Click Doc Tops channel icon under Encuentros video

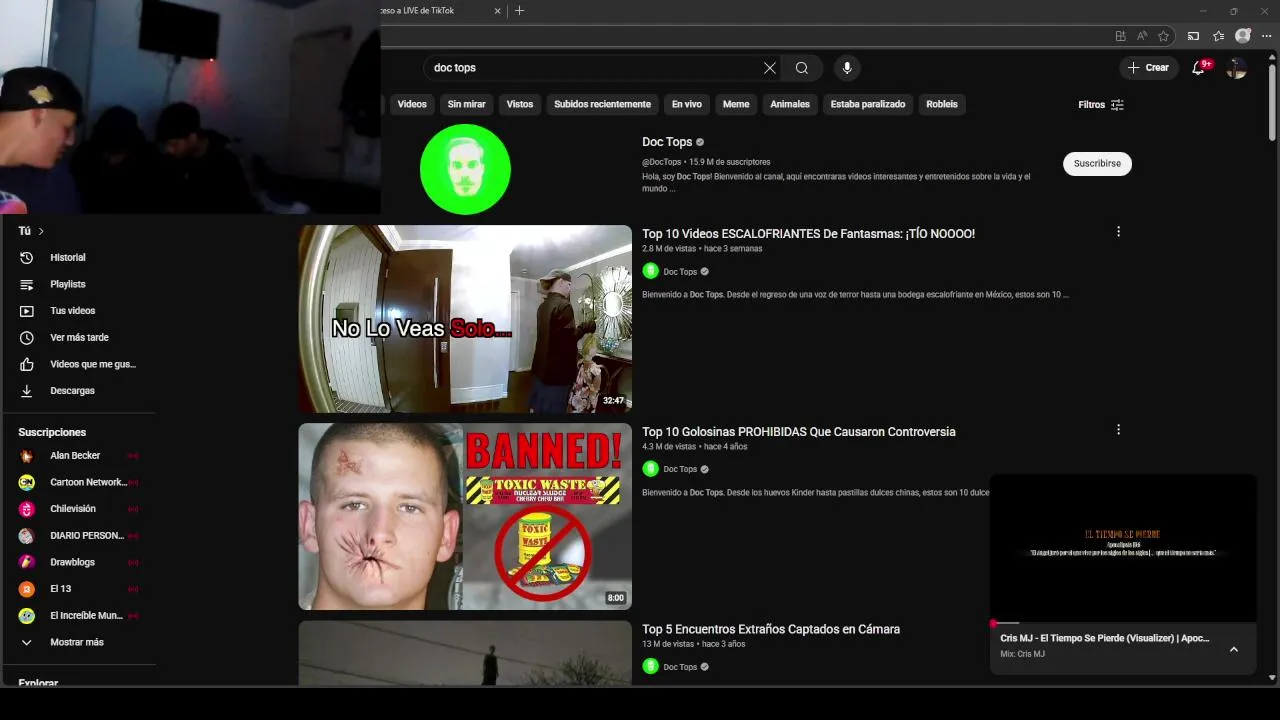point(650,666)
